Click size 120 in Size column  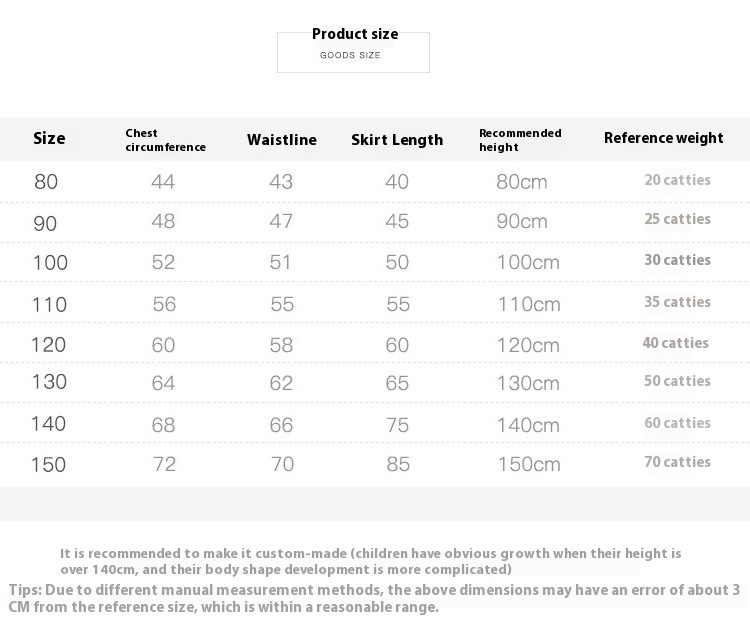[48, 345]
